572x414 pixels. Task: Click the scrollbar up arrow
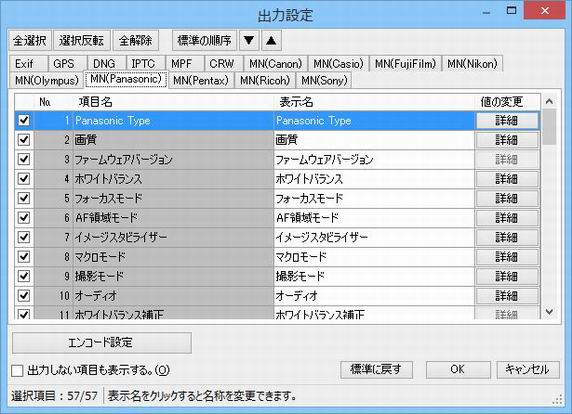[x=549, y=102]
